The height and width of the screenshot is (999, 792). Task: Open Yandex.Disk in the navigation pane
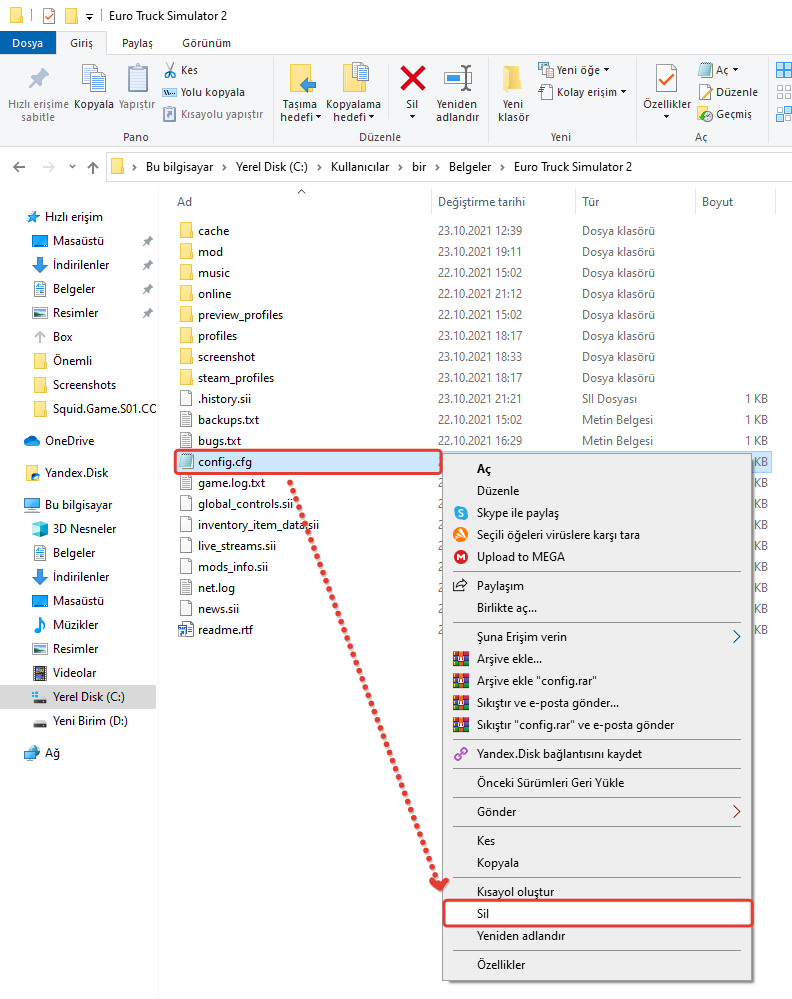click(76, 473)
